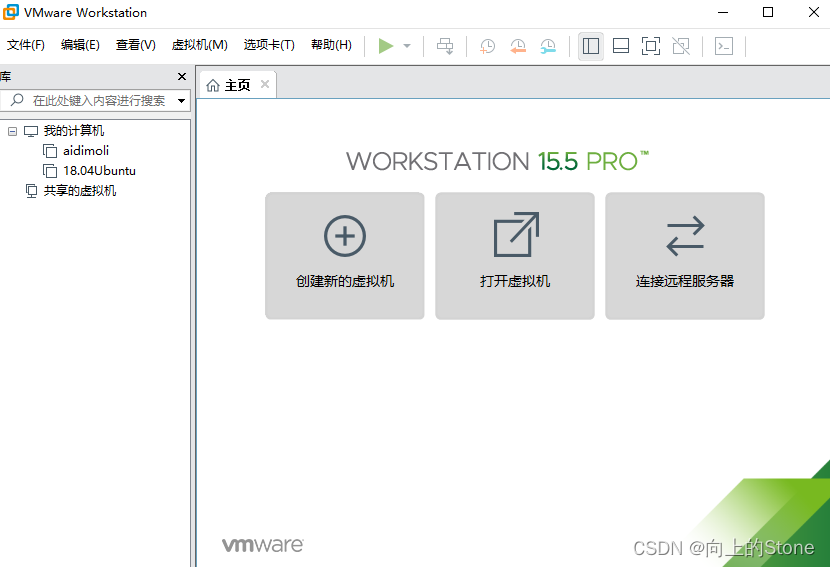This screenshot has width=830, height=567.
Task: Open the 选项卡(T) menu
Action: (x=269, y=45)
